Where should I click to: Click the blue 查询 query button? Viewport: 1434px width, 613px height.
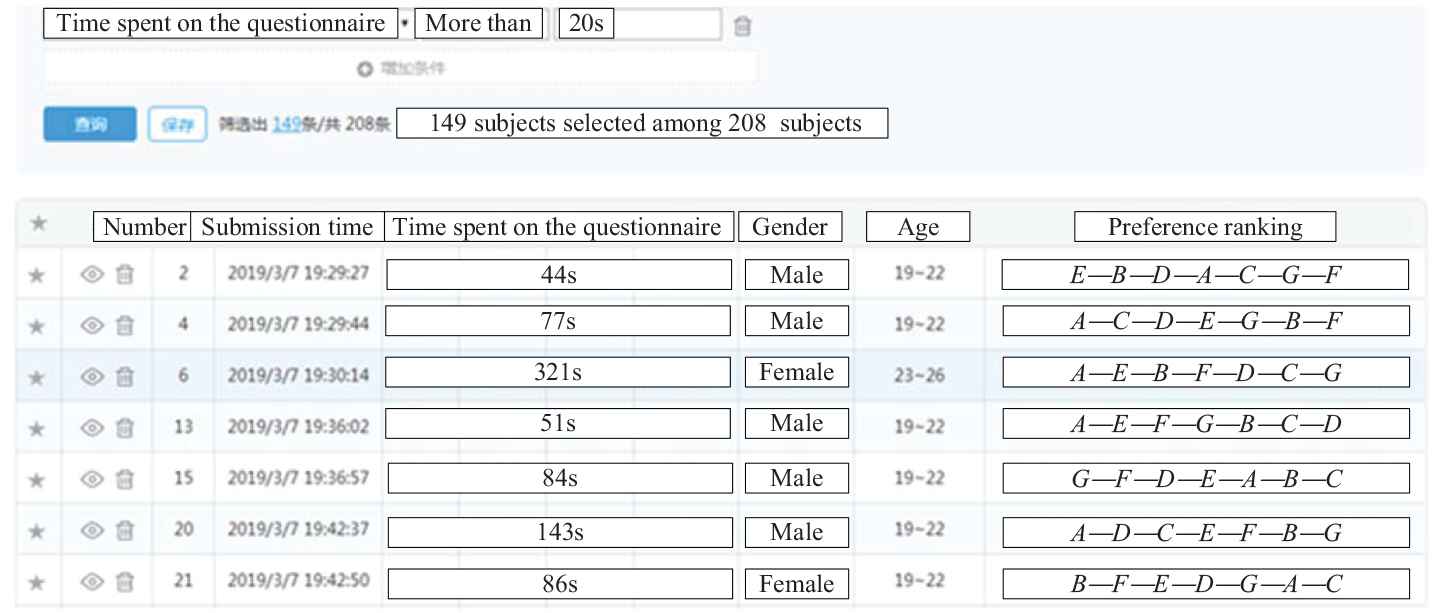pos(89,125)
